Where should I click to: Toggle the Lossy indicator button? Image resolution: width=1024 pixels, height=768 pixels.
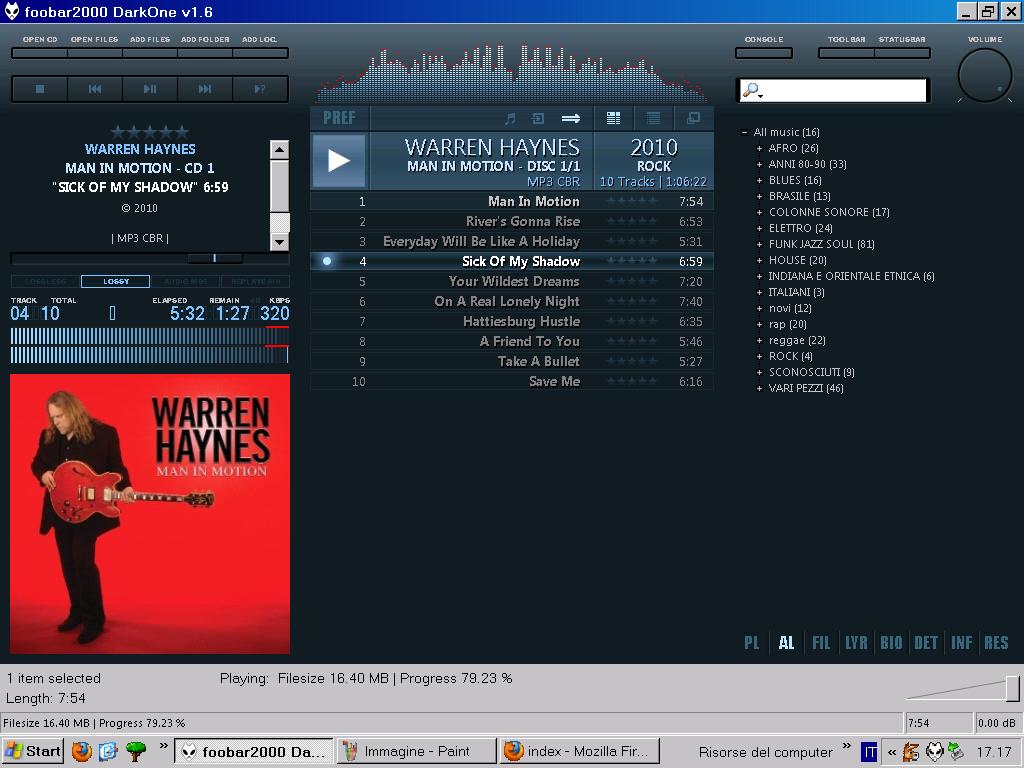pos(116,281)
